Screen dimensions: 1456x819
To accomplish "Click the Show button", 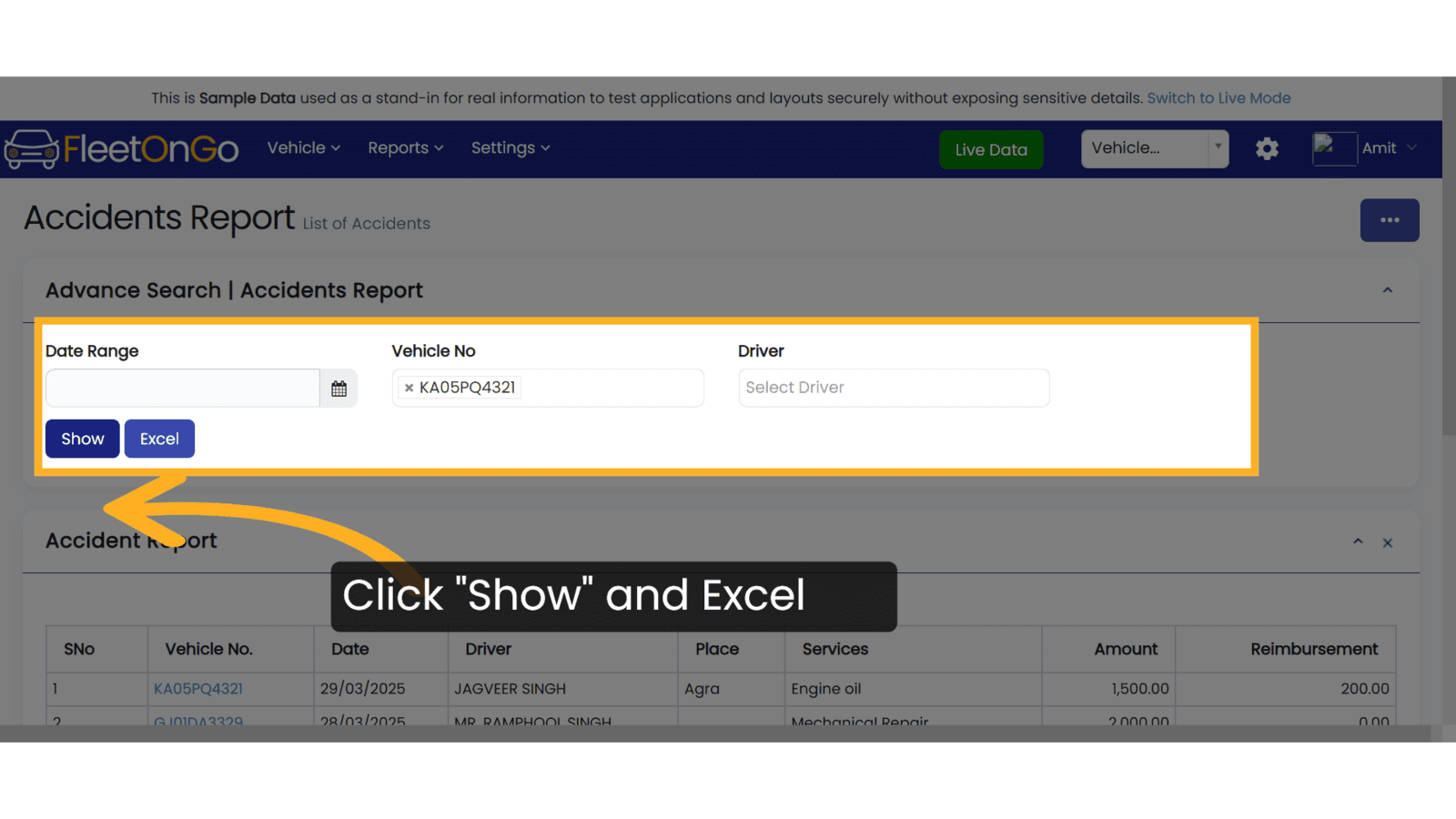I will 82,439.
